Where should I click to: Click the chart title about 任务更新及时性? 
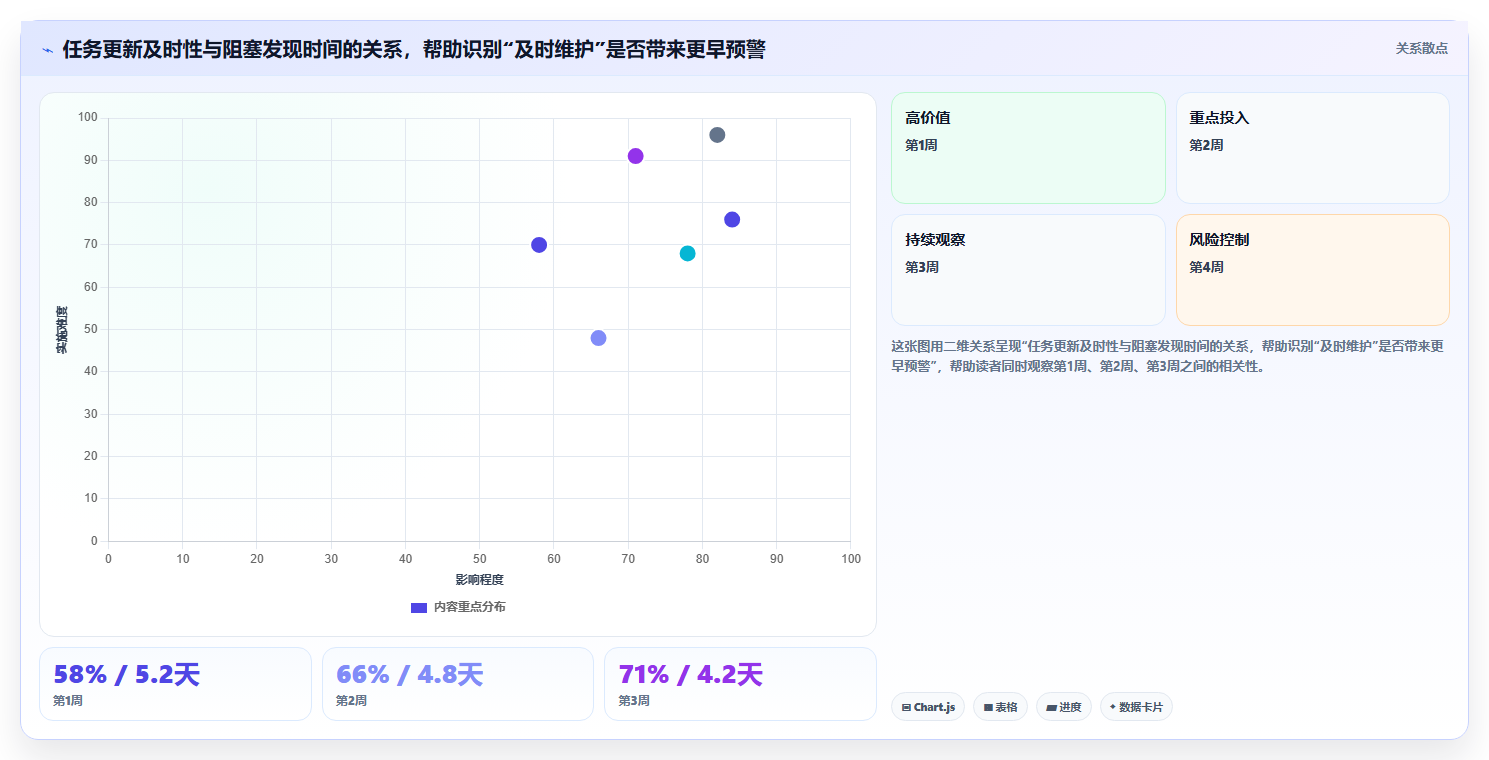413,49
